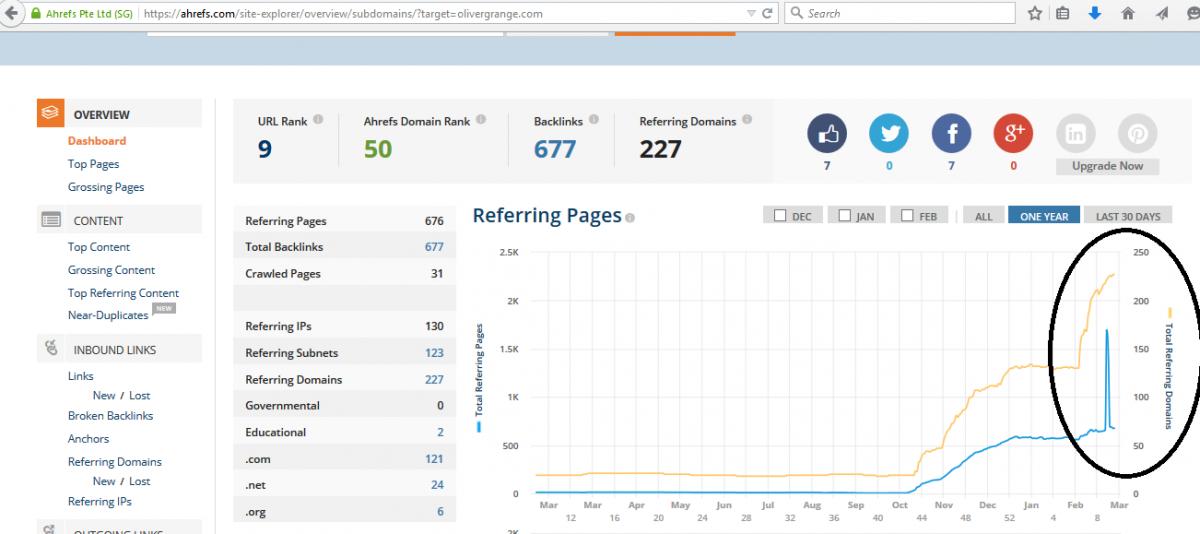Toggle the FEB checkbox
1200x534 pixels.
tap(907, 215)
